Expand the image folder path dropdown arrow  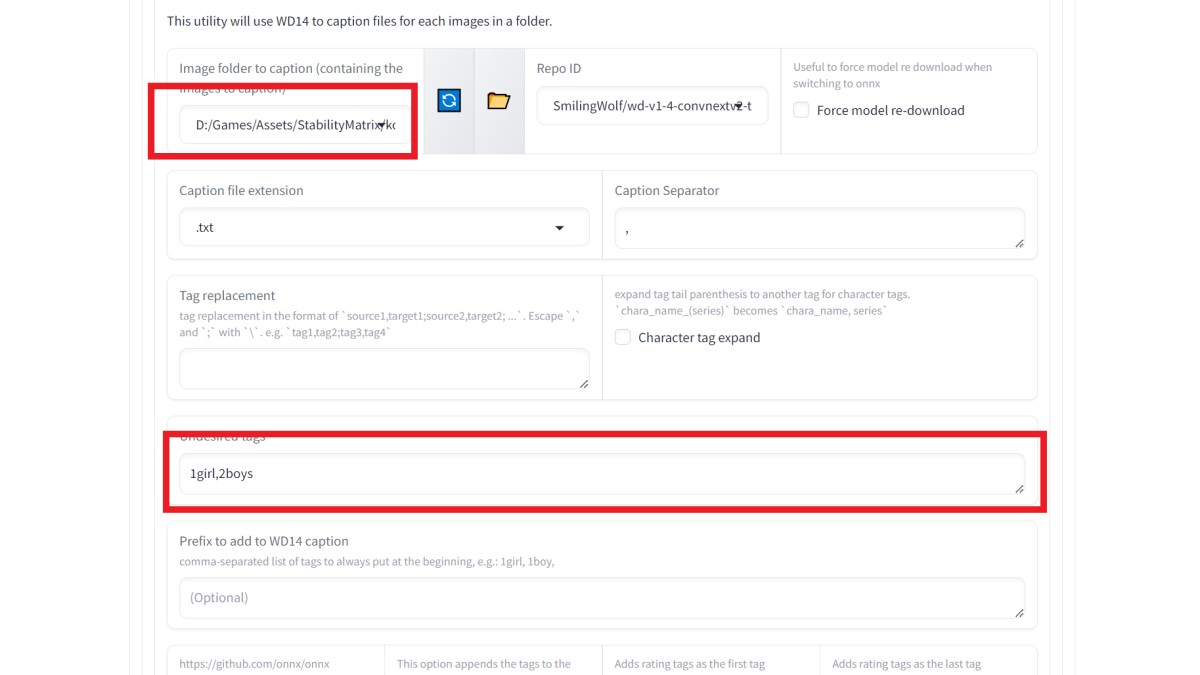pyautogui.click(x=382, y=125)
